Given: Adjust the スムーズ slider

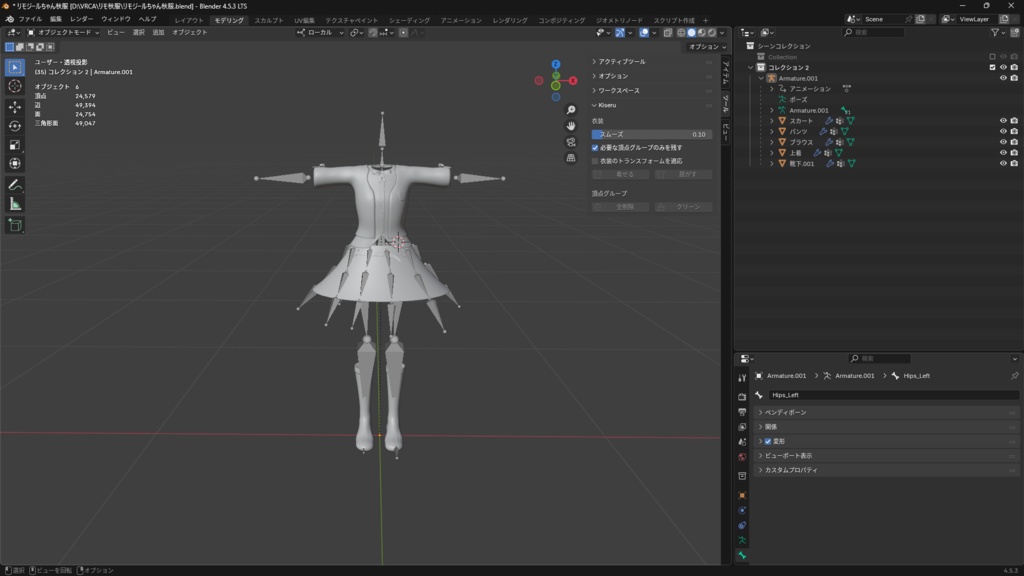Looking at the screenshot, I should tap(652, 134).
